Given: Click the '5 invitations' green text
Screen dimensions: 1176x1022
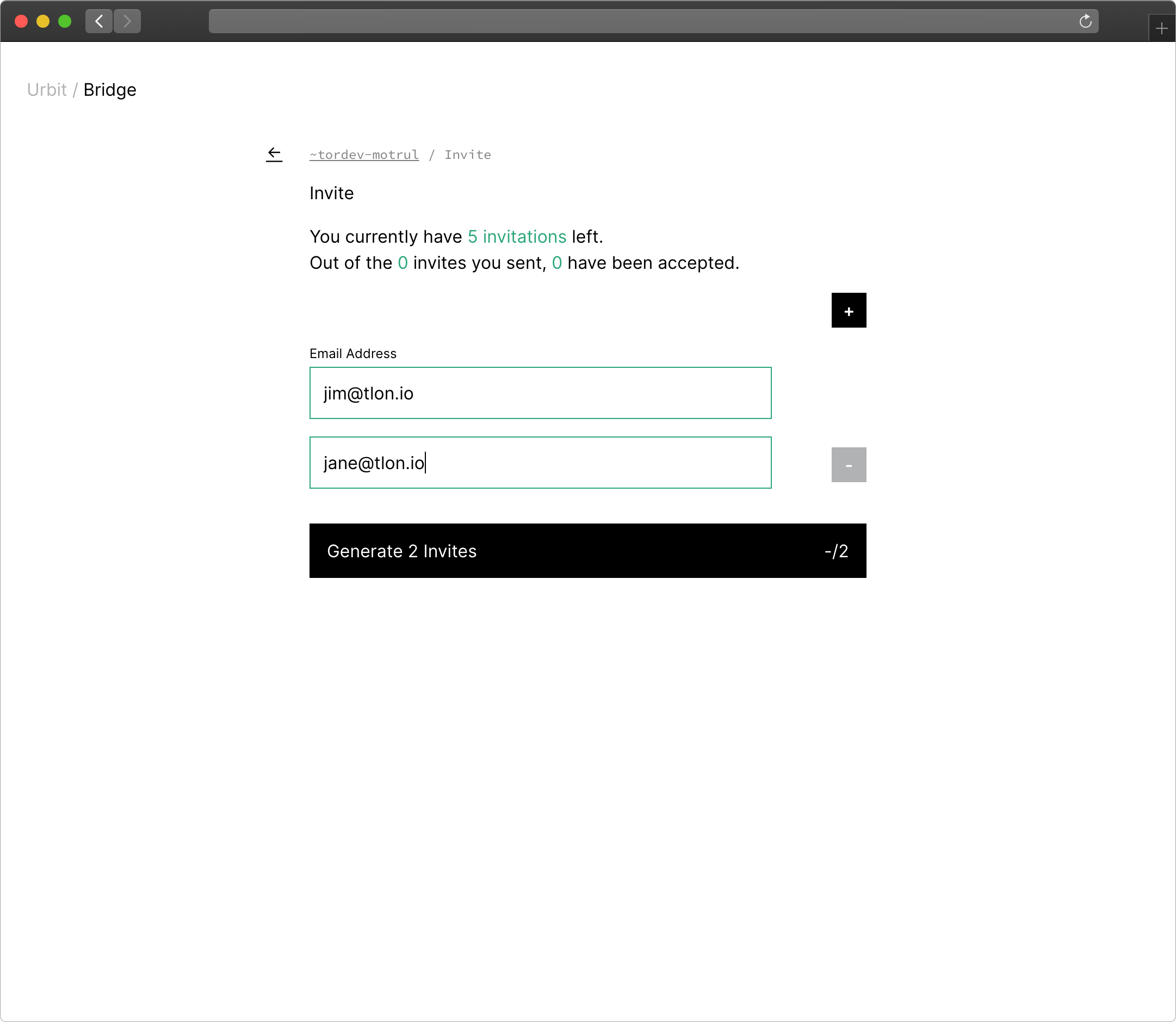Looking at the screenshot, I should (x=517, y=237).
